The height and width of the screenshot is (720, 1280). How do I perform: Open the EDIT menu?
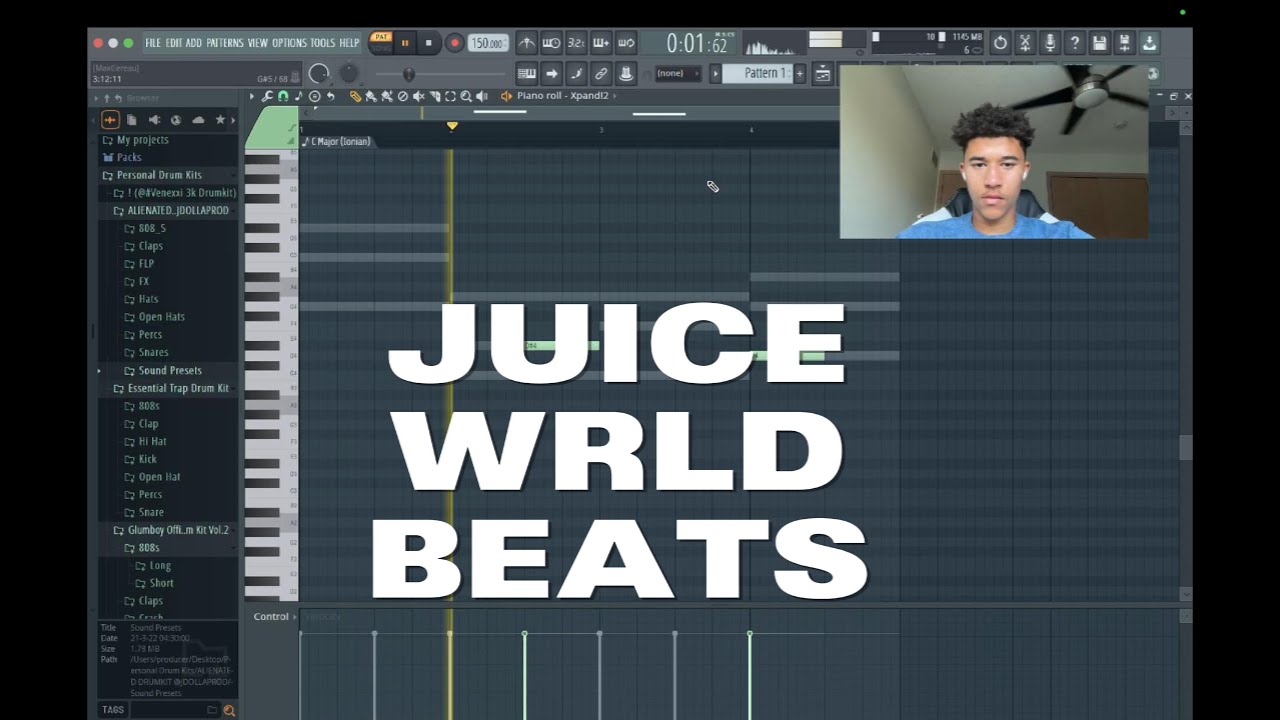pos(174,43)
